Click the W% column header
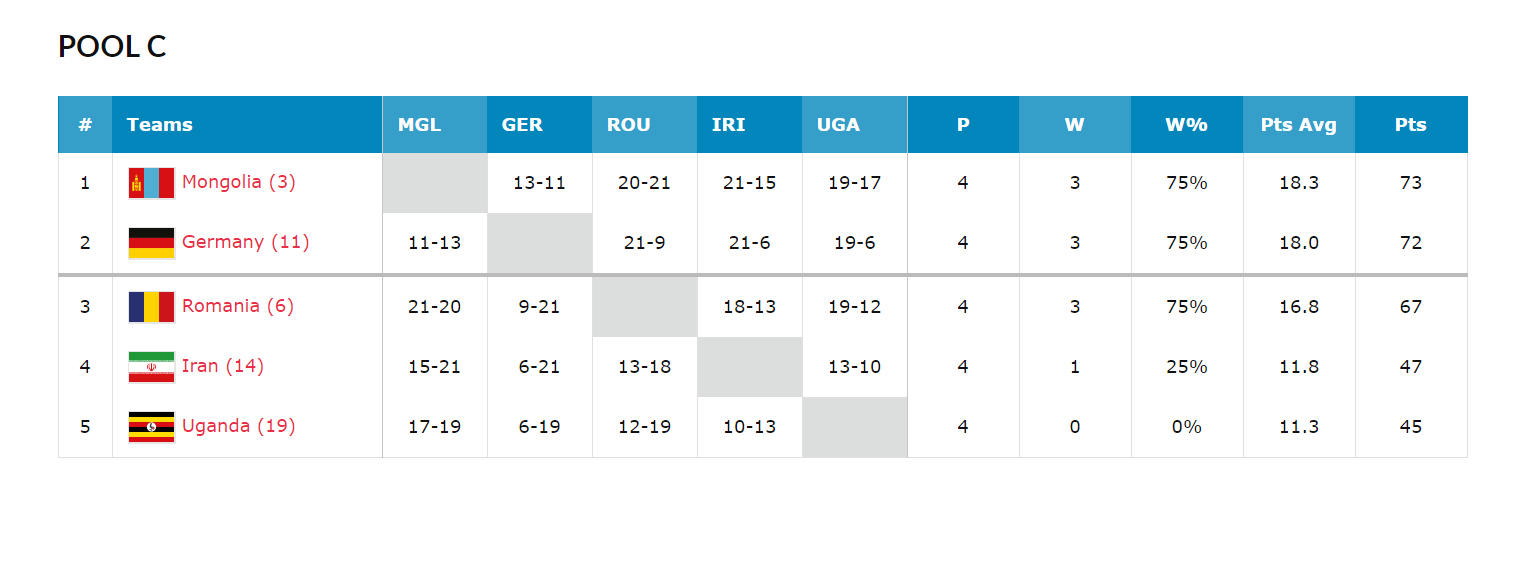This screenshot has width=1528, height=562. point(1186,125)
